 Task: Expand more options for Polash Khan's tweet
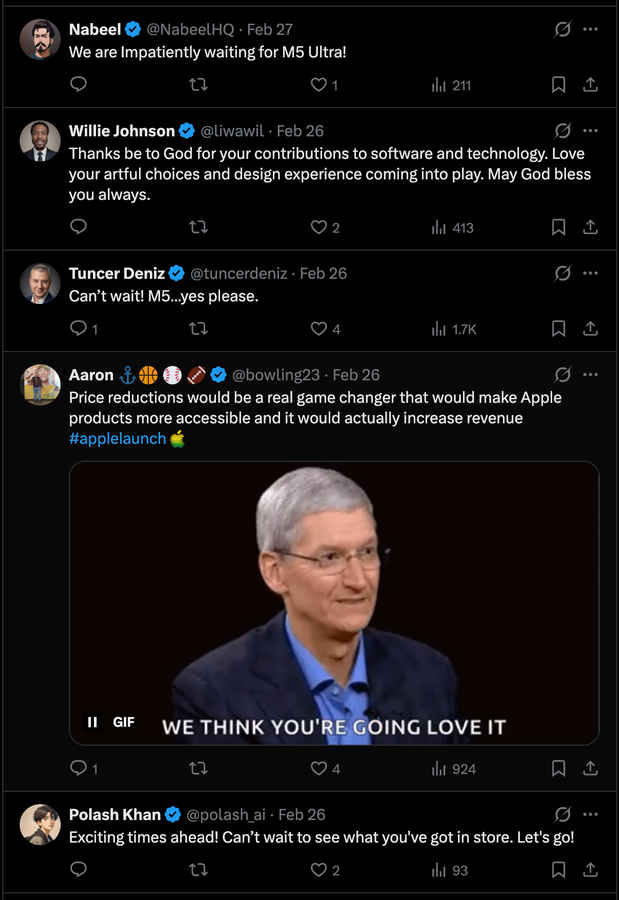point(590,815)
